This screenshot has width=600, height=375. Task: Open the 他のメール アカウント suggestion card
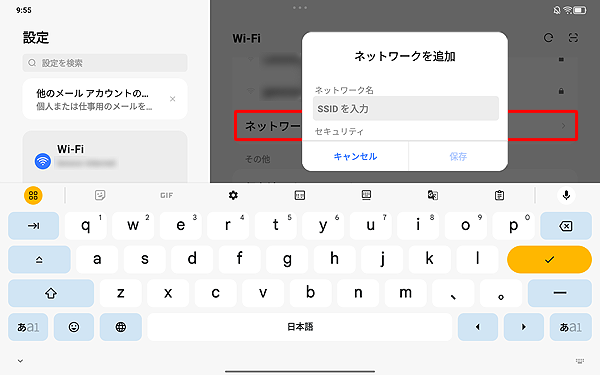105,99
